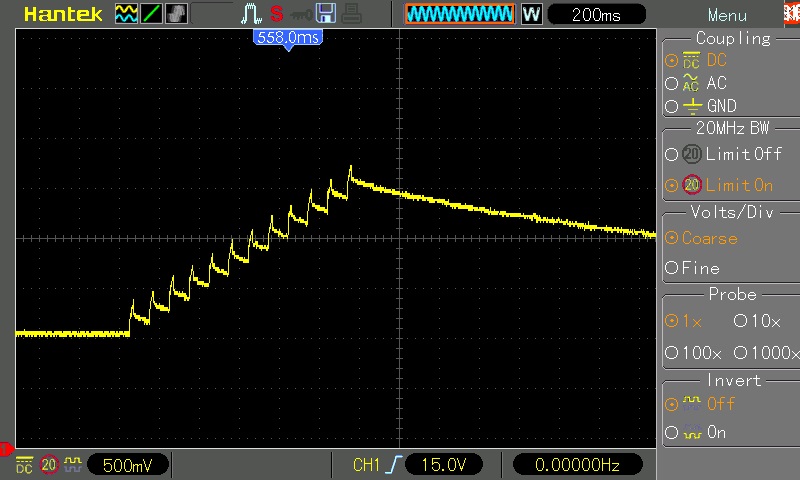
Task: Click the floppy disk save icon
Action: click(325, 14)
